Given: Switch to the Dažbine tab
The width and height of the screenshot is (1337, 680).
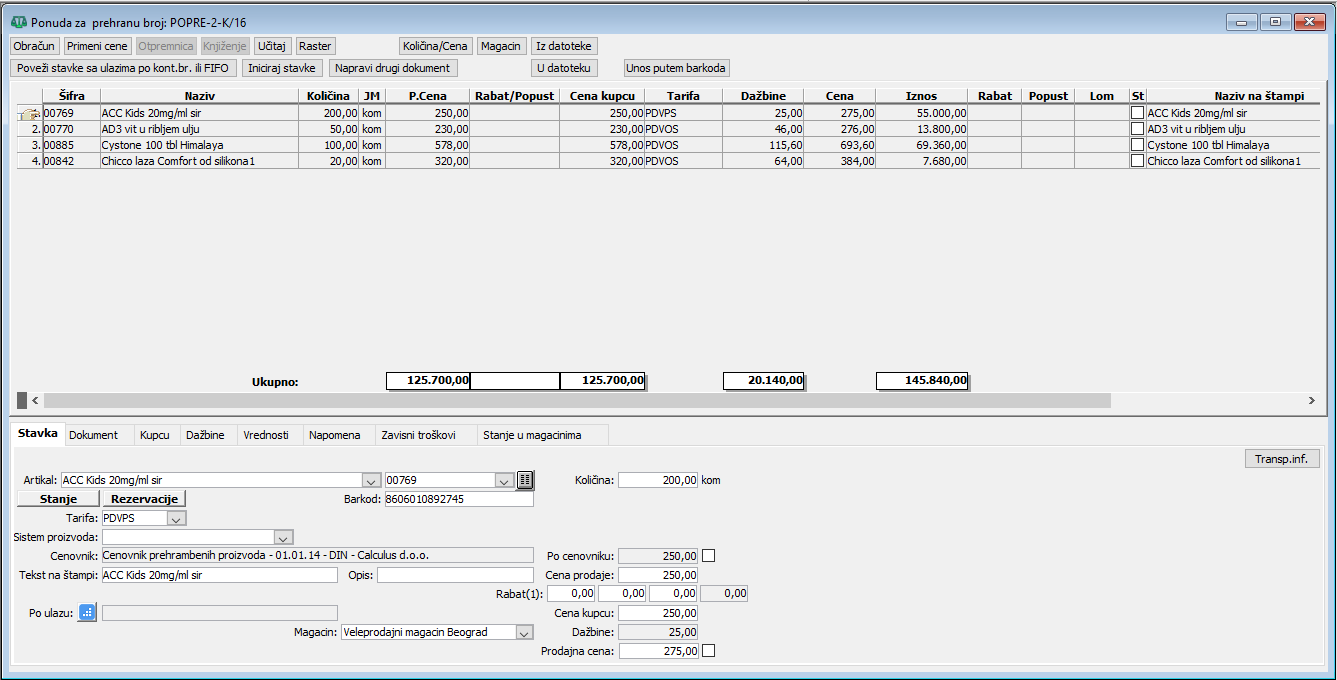Looking at the screenshot, I should point(205,435).
